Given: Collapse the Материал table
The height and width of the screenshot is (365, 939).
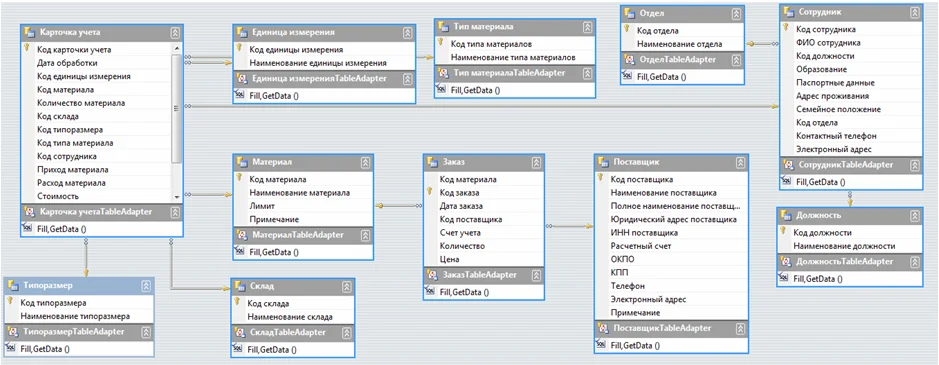Looking at the screenshot, I should point(366,162).
